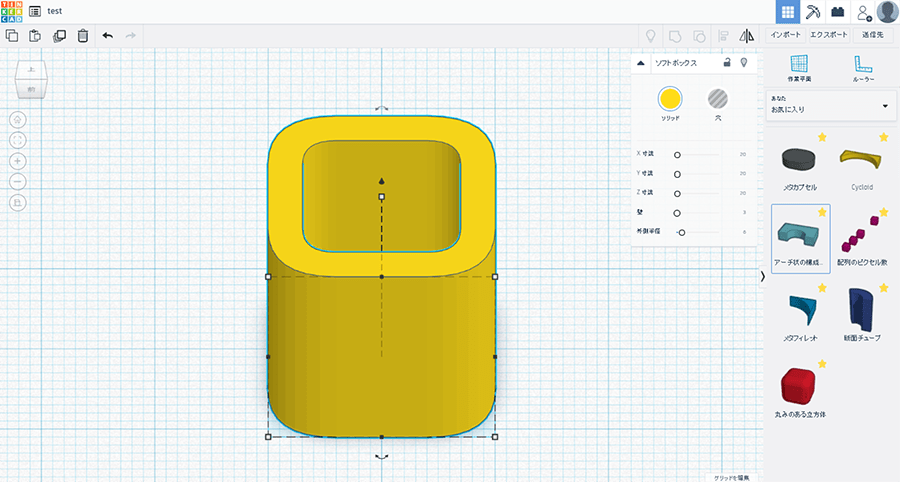This screenshot has height=482, width=900.
Task: Select the ruler (ルーラー) tool
Action: tap(863, 68)
